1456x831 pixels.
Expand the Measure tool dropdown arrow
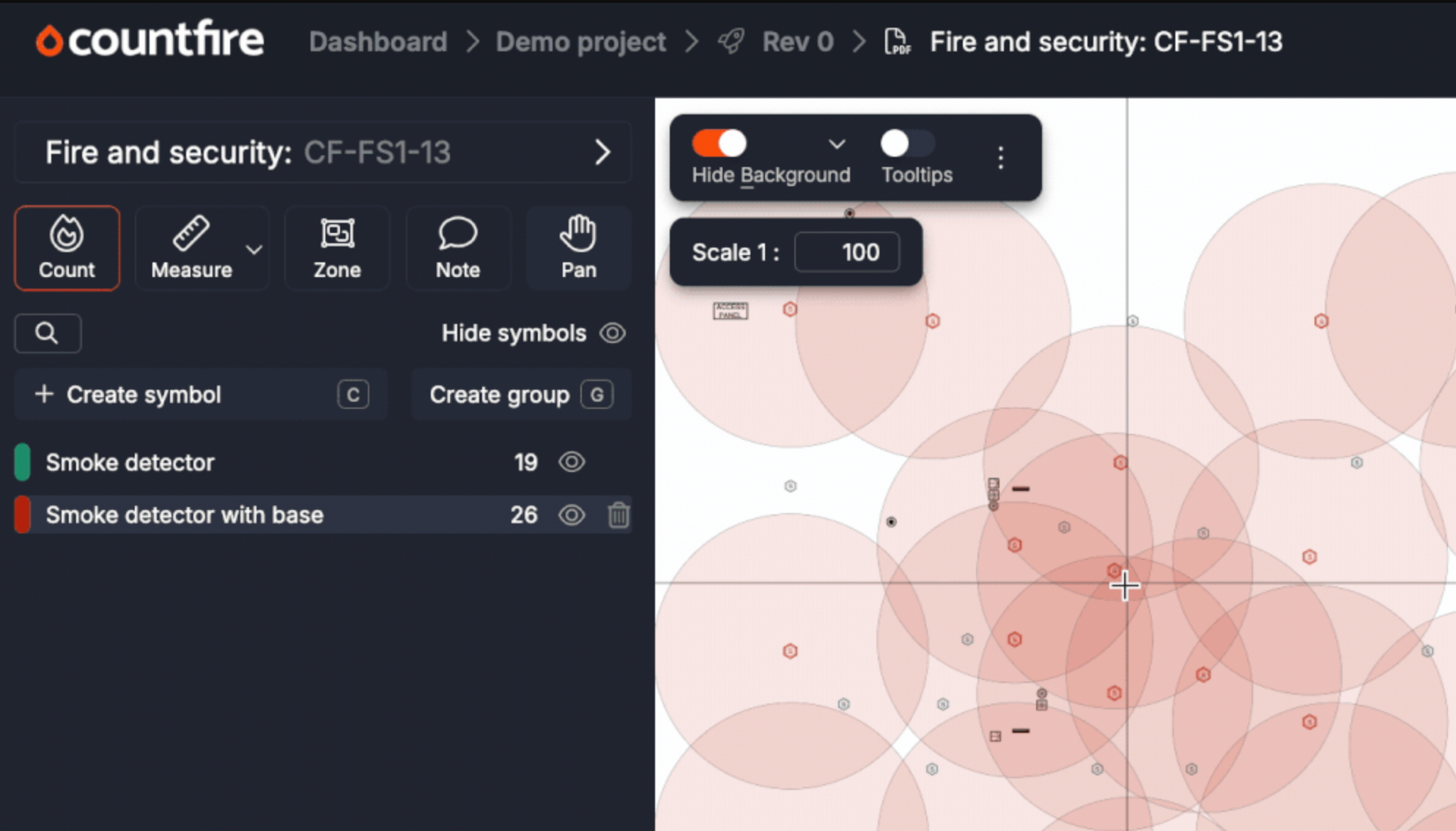(x=254, y=250)
